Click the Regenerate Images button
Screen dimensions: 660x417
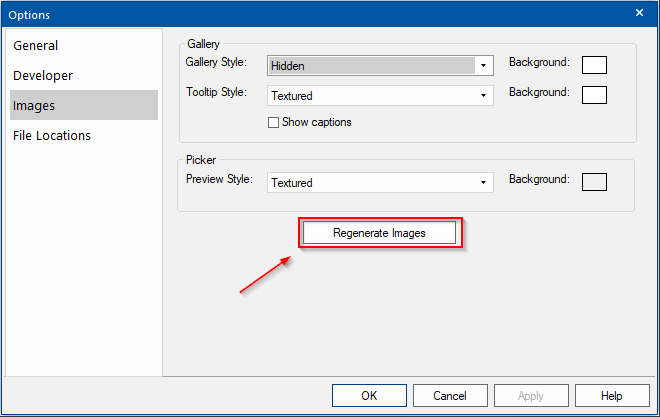(379, 233)
